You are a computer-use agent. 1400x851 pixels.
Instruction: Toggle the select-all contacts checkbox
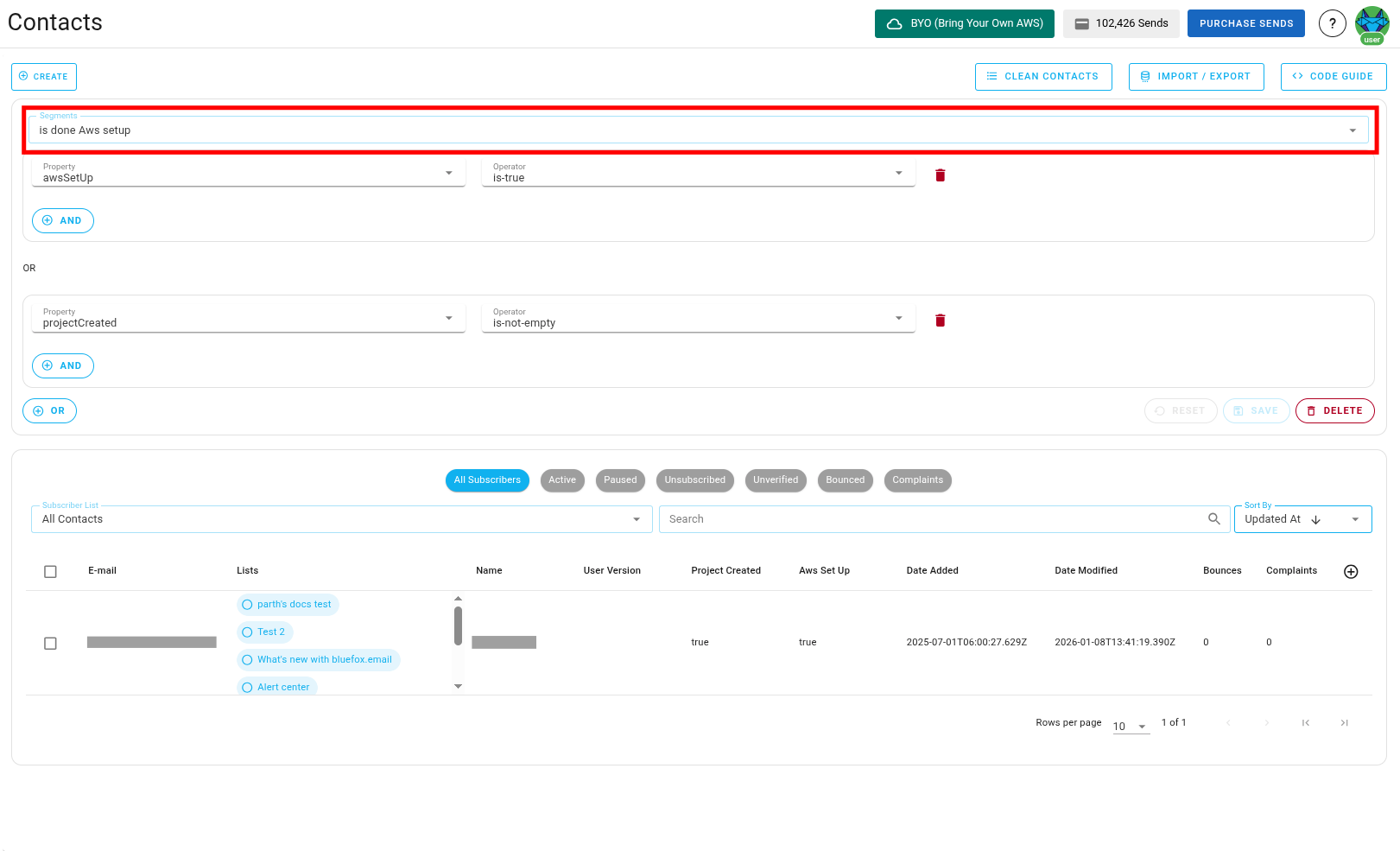pos(50,571)
